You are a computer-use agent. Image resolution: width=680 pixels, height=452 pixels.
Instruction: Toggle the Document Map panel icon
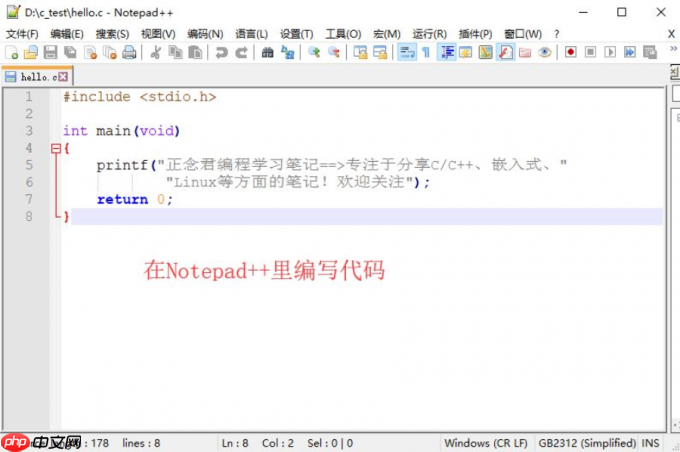pos(486,52)
